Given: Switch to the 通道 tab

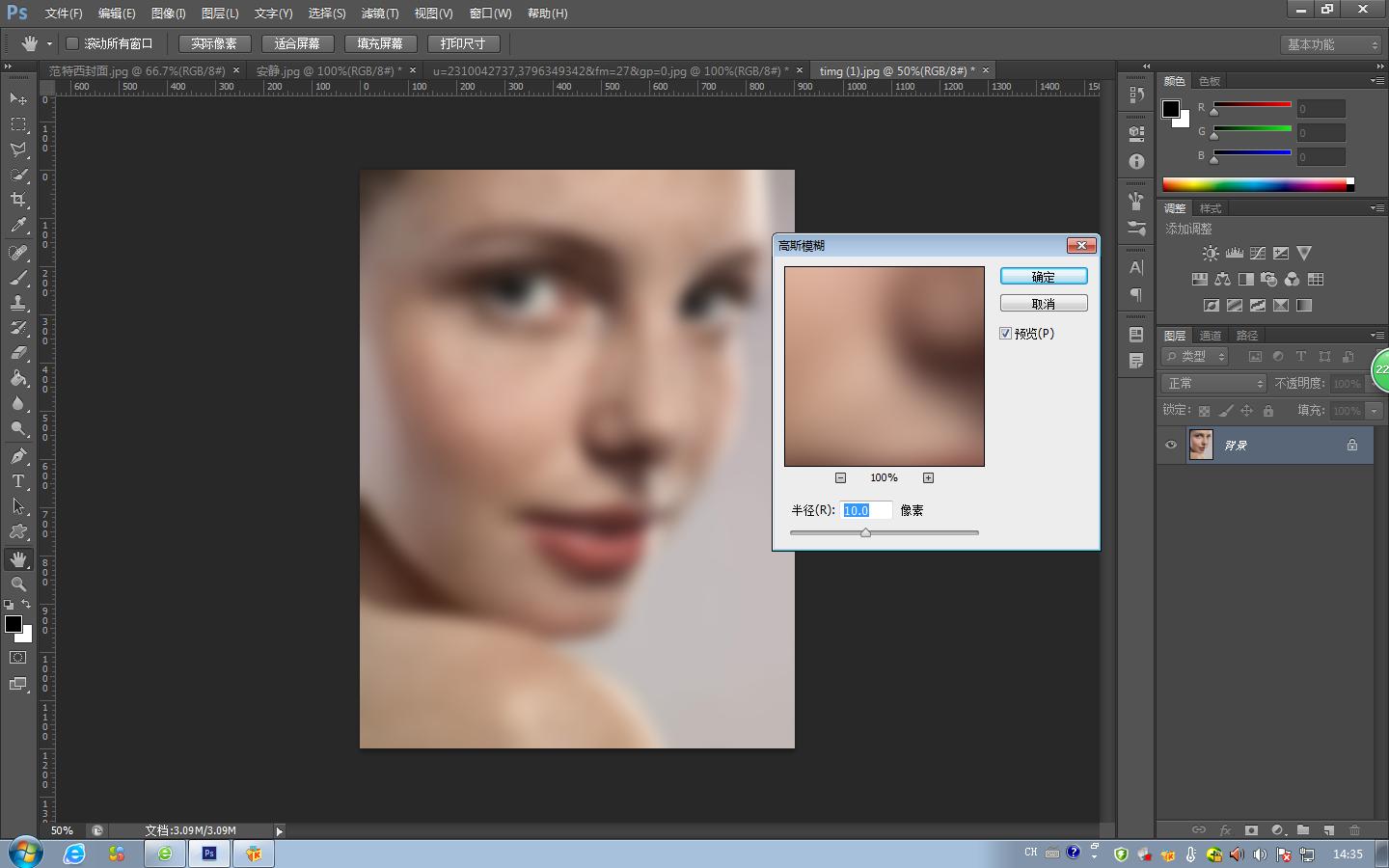Looking at the screenshot, I should click(x=1211, y=336).
